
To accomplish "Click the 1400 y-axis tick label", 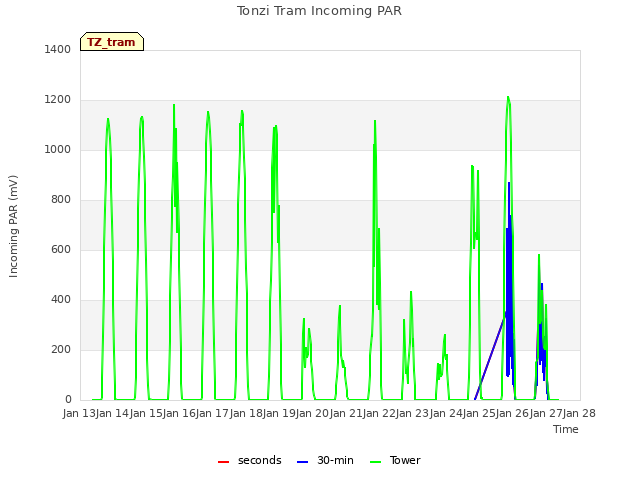I will pyautogui.click(x=58, y=49).
